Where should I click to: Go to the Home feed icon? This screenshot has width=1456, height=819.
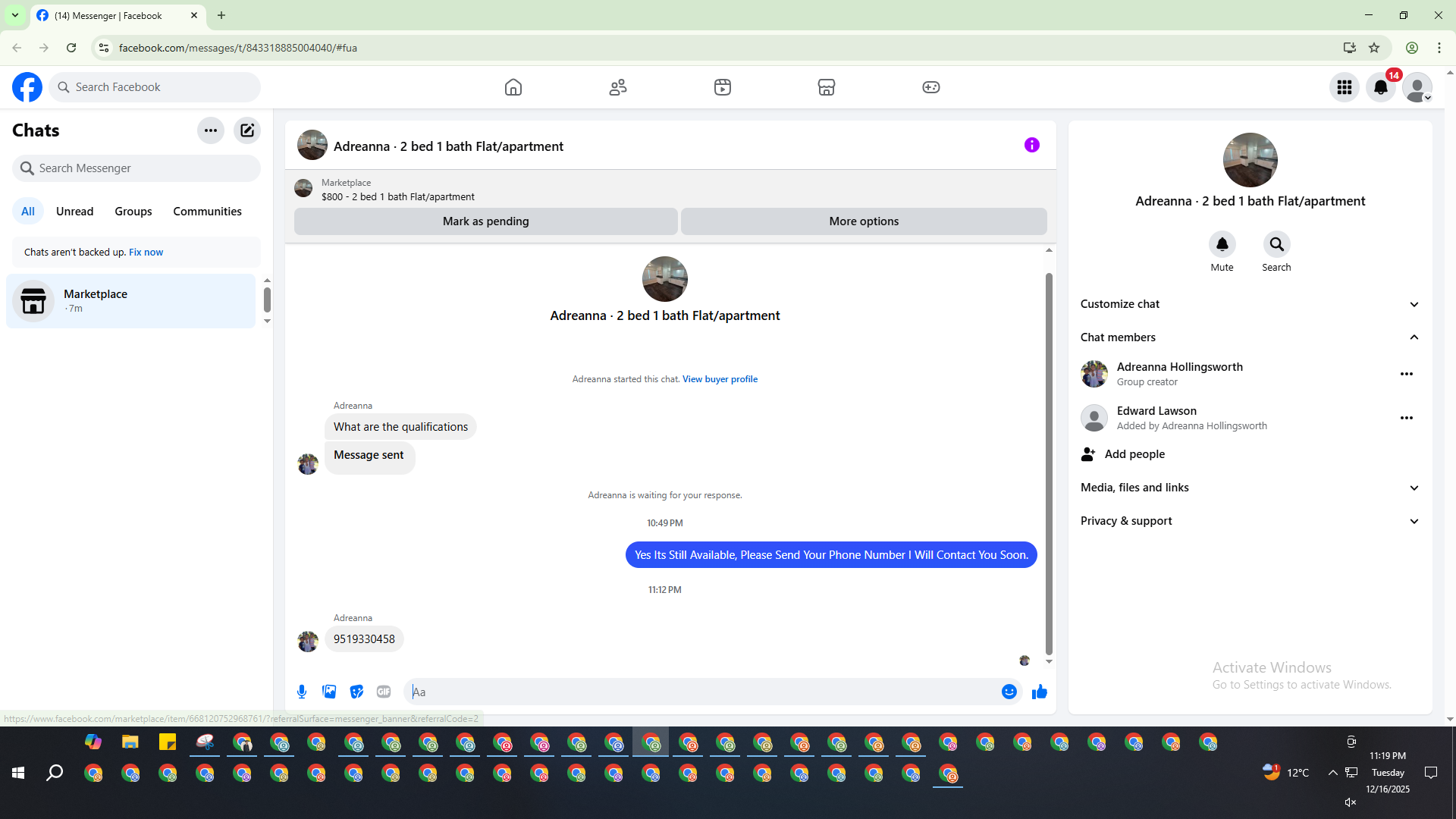[x=513, y=87]
